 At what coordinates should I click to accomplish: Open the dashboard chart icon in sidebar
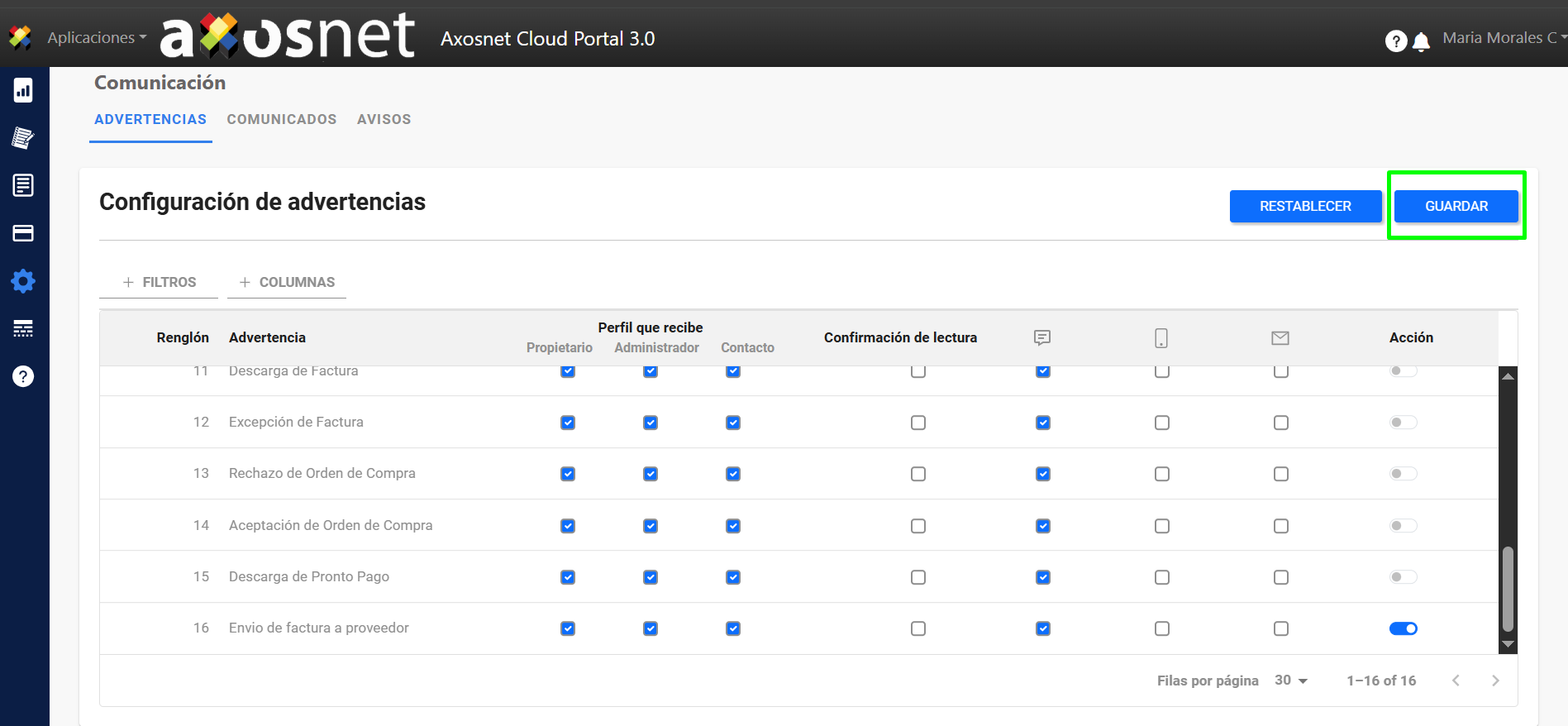point(23,90)
